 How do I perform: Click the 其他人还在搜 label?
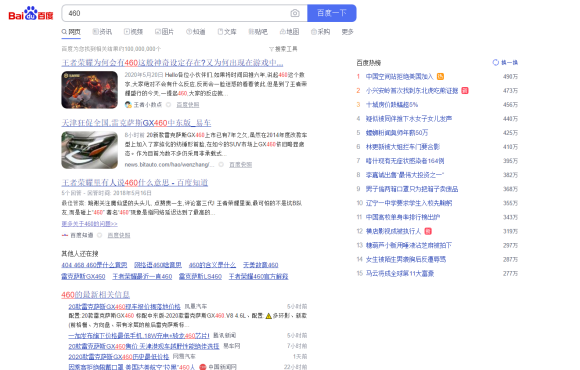click(x=80, y=253)
